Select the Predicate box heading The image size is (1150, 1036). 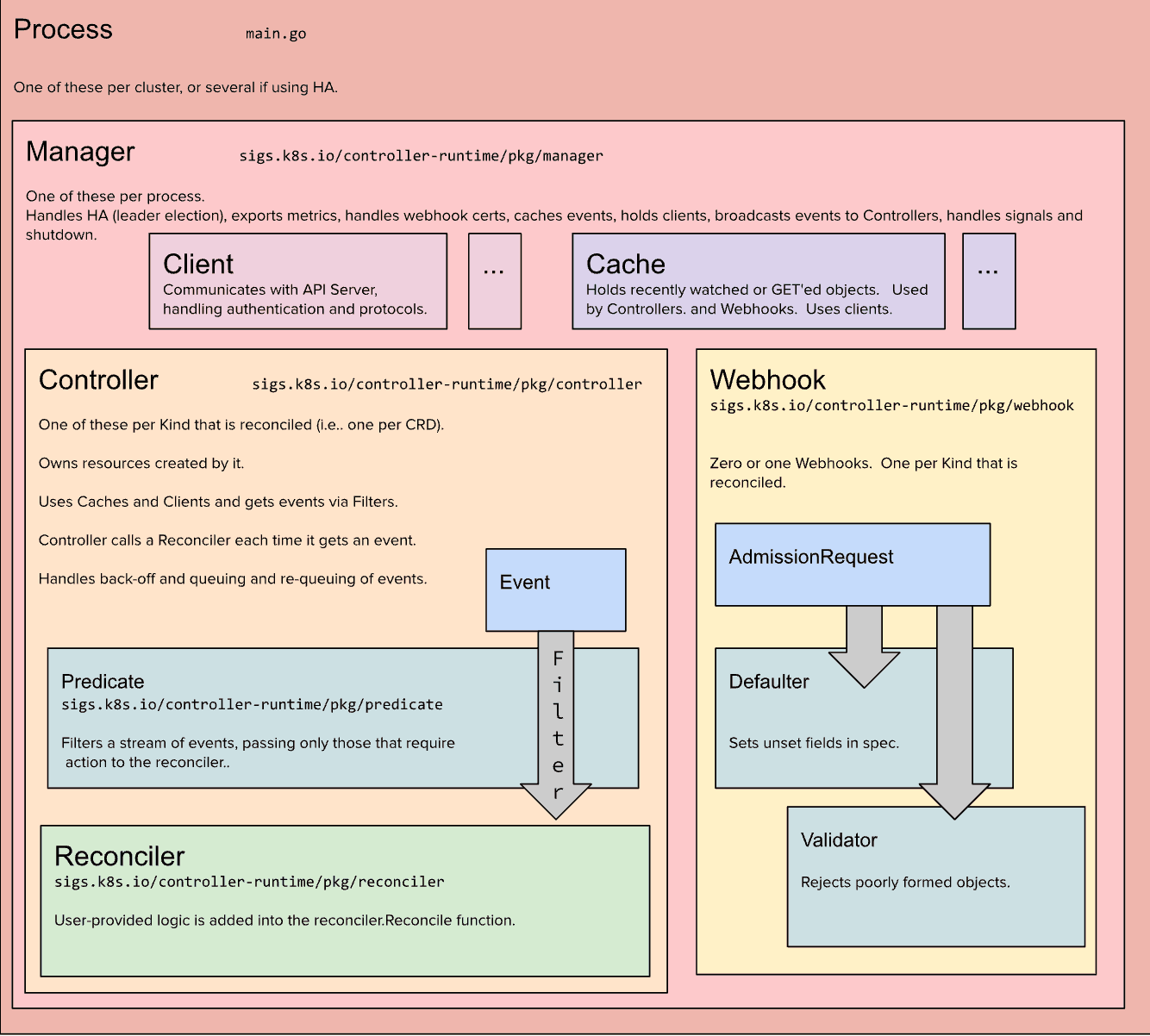click(x=103, y=682)
